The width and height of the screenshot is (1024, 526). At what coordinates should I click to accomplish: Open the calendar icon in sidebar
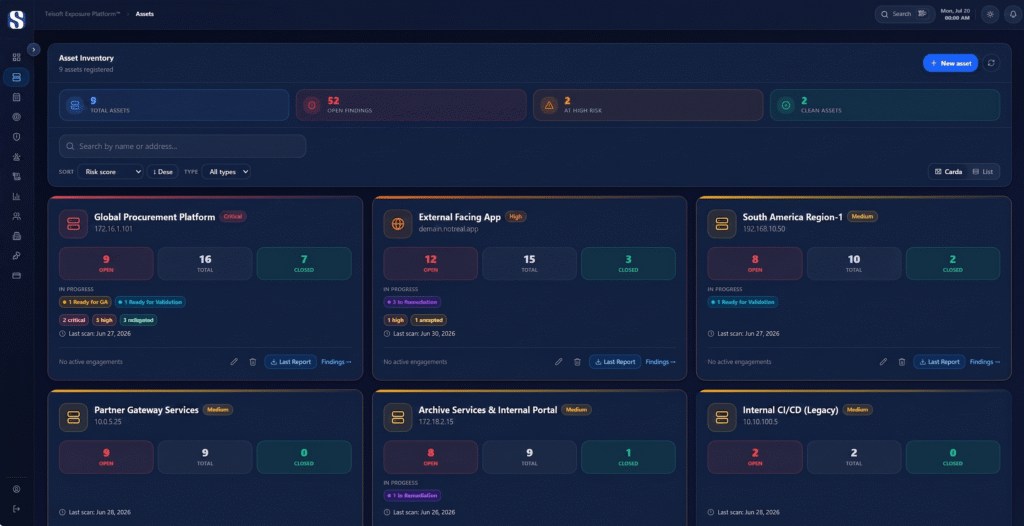16,97
